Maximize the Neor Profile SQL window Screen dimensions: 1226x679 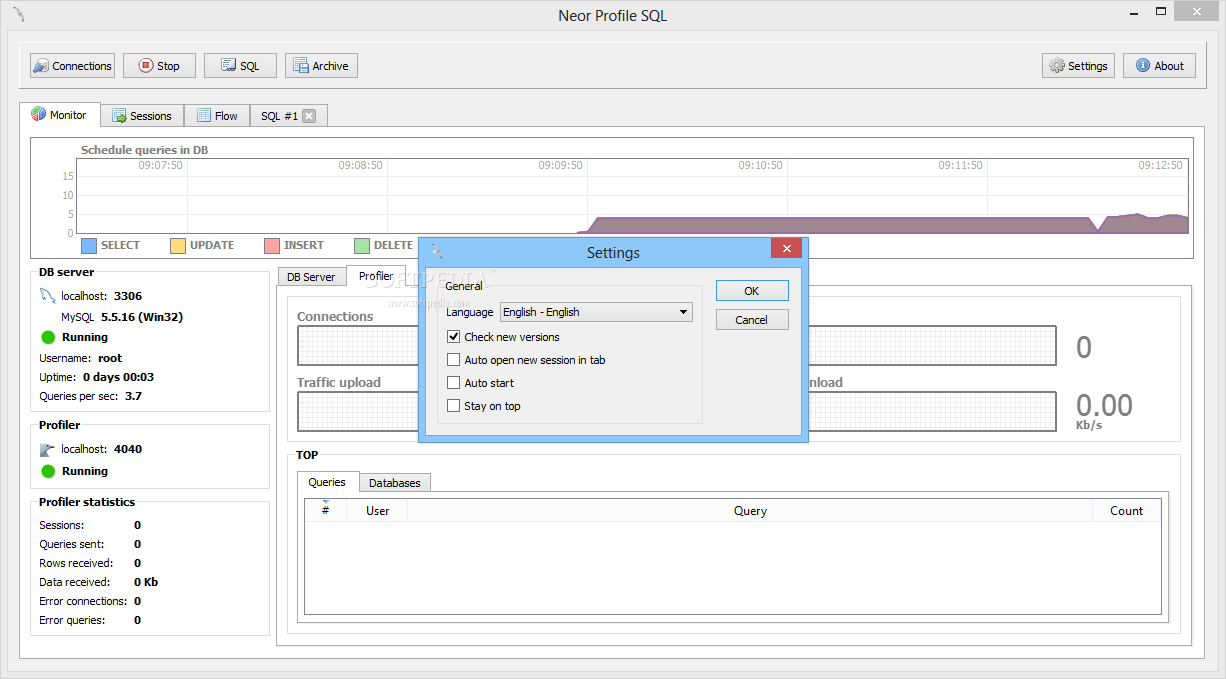[1160, 12]
